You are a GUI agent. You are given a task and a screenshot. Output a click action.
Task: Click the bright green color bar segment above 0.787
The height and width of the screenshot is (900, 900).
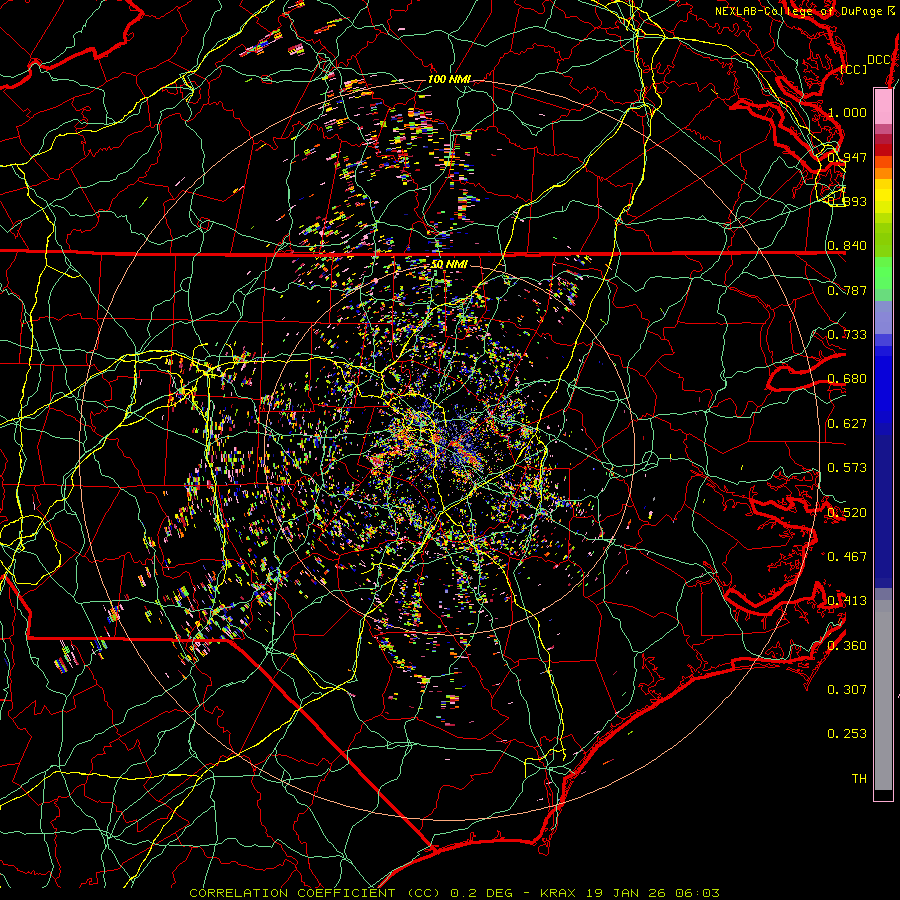click(x=883, y=273)
